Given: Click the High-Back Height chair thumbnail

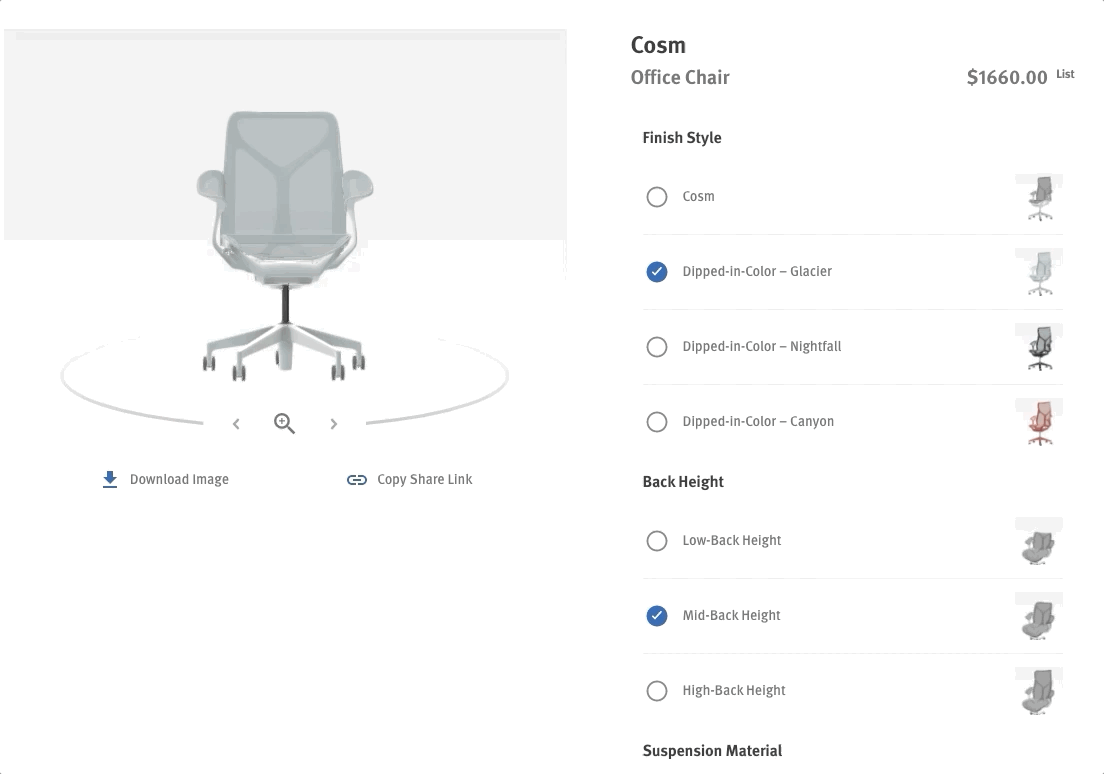Looking at the screenshot, I should tap(1039, 691).
